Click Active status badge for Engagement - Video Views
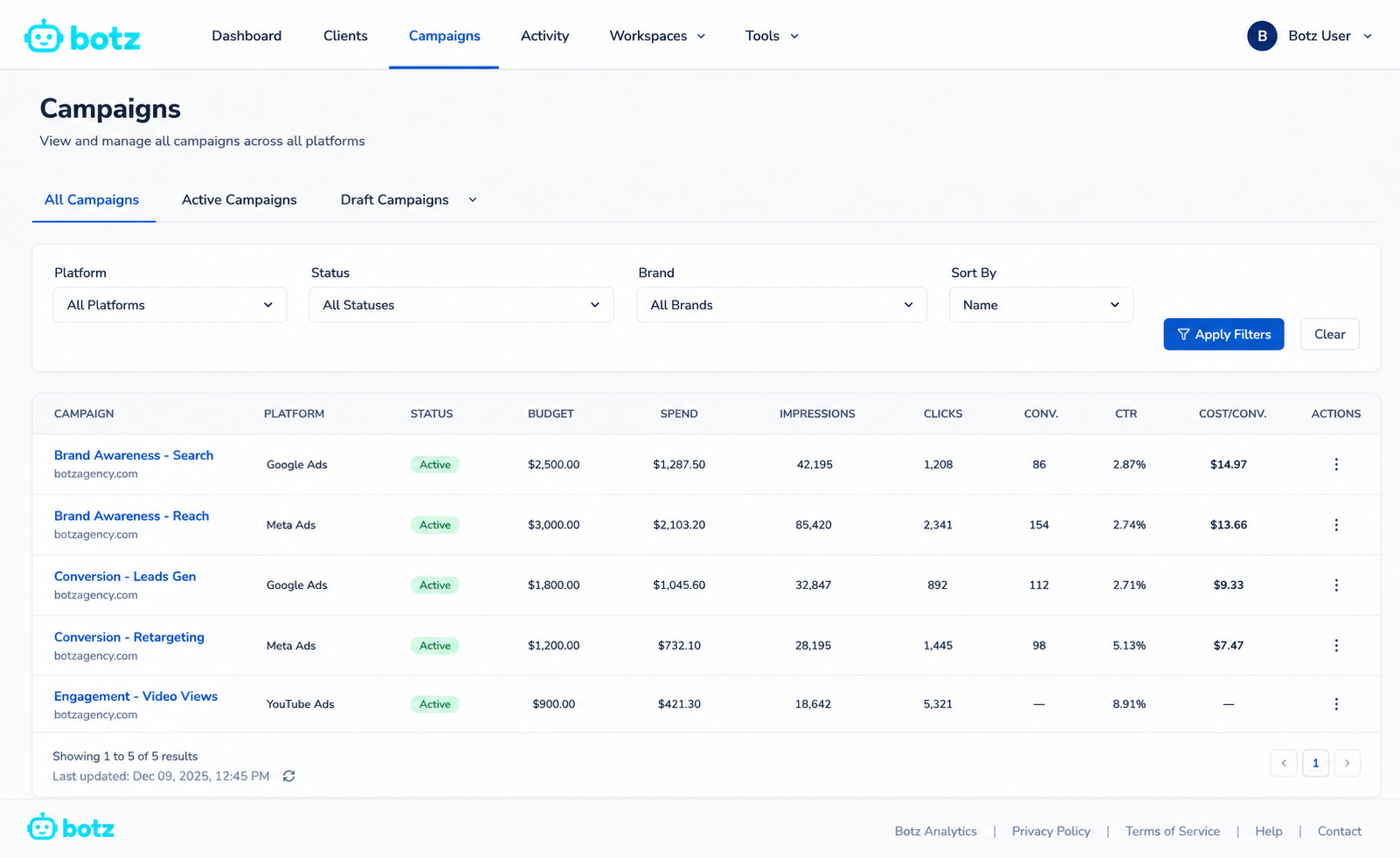The width and height of the screenshot is (1400, 858). (x=435, y=704)
